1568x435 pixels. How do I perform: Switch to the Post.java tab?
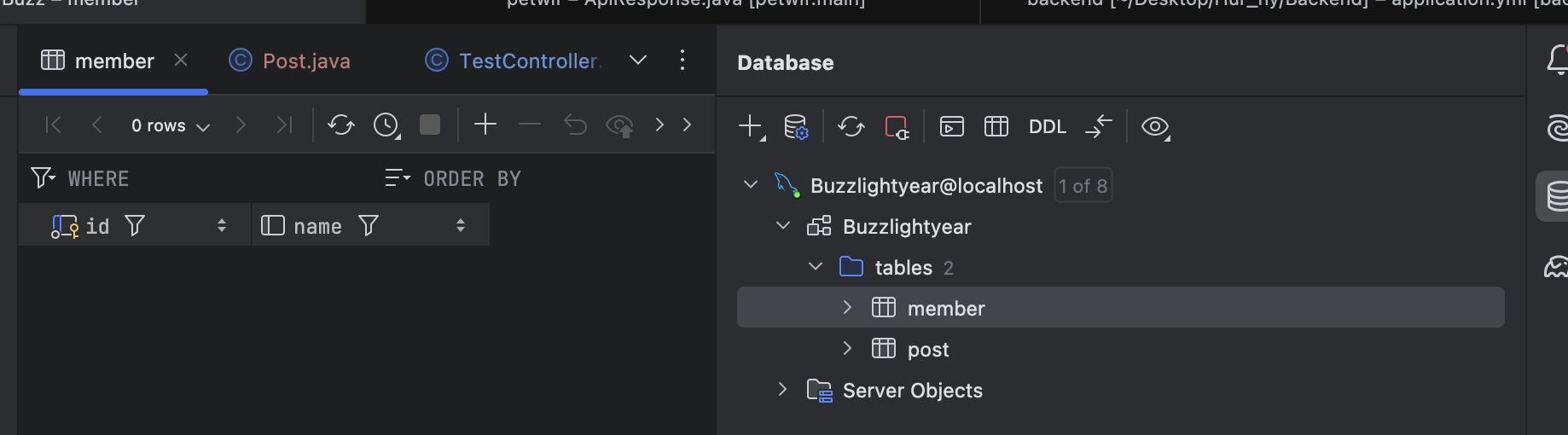(x=305, y=61)
